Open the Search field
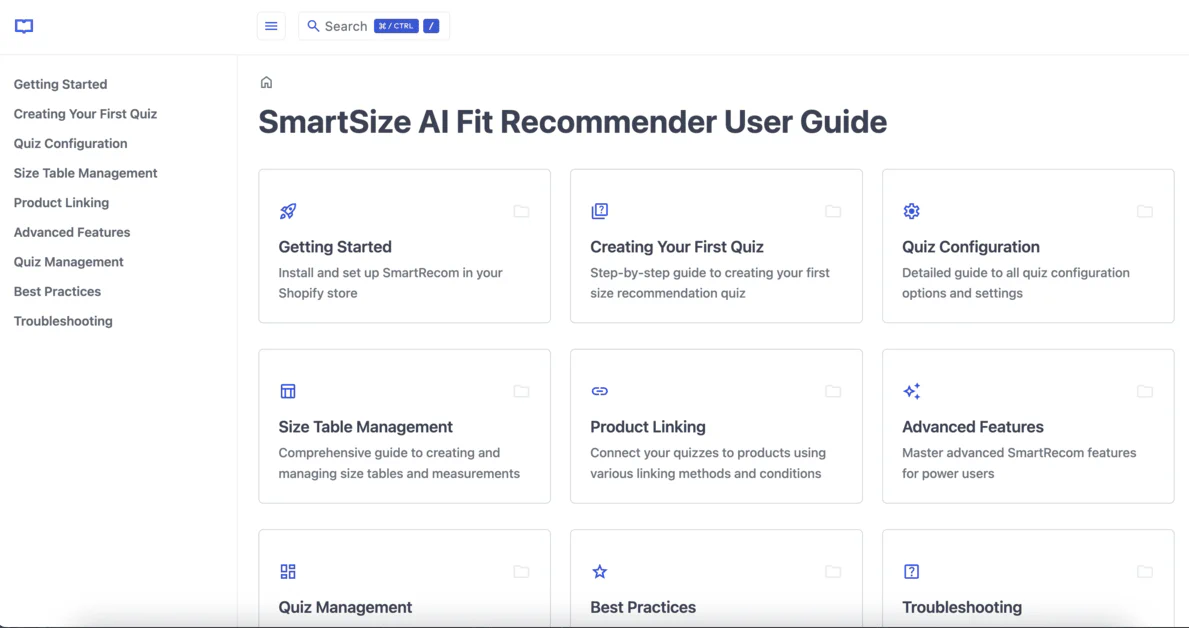This screenshot has width=1189, height=628. pos(374,27)
